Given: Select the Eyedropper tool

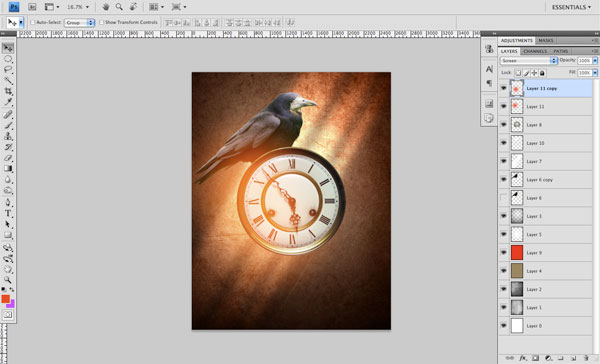Looking at the screenshot, I should point(8,102).
